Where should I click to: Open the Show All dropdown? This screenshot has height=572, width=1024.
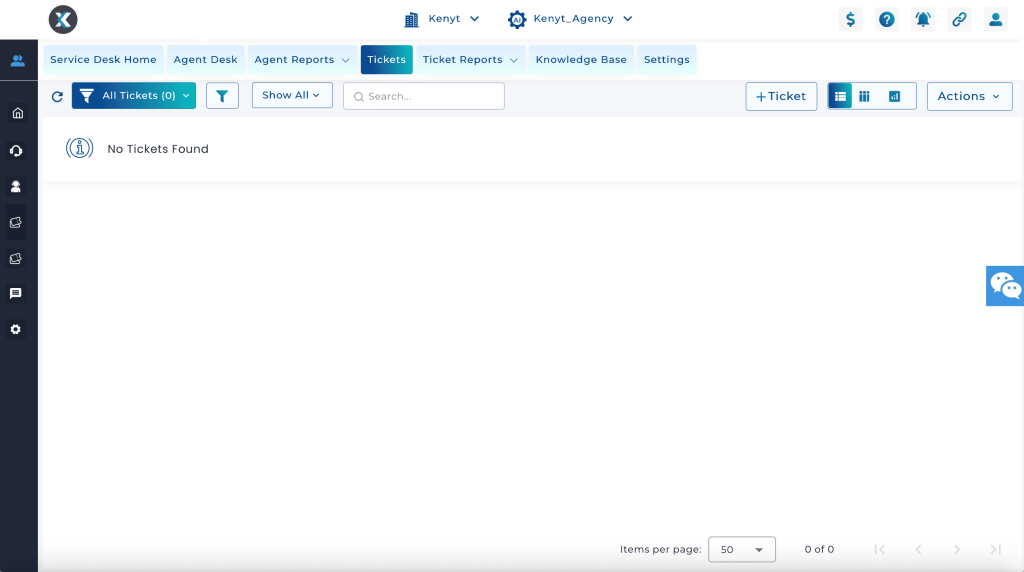291,95
